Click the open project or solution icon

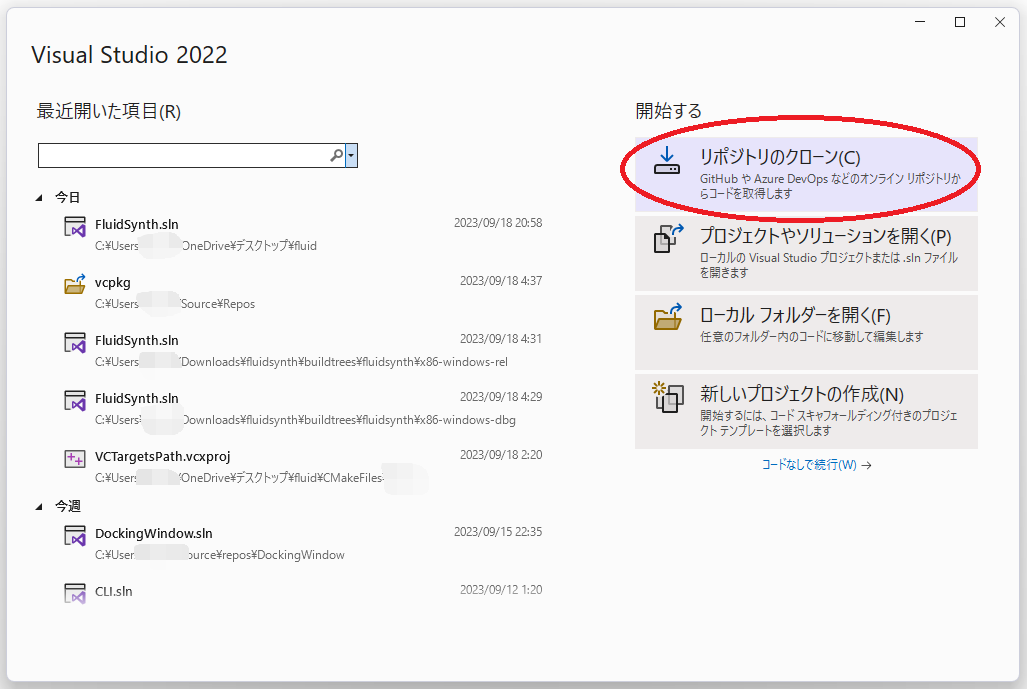(666, 241)
